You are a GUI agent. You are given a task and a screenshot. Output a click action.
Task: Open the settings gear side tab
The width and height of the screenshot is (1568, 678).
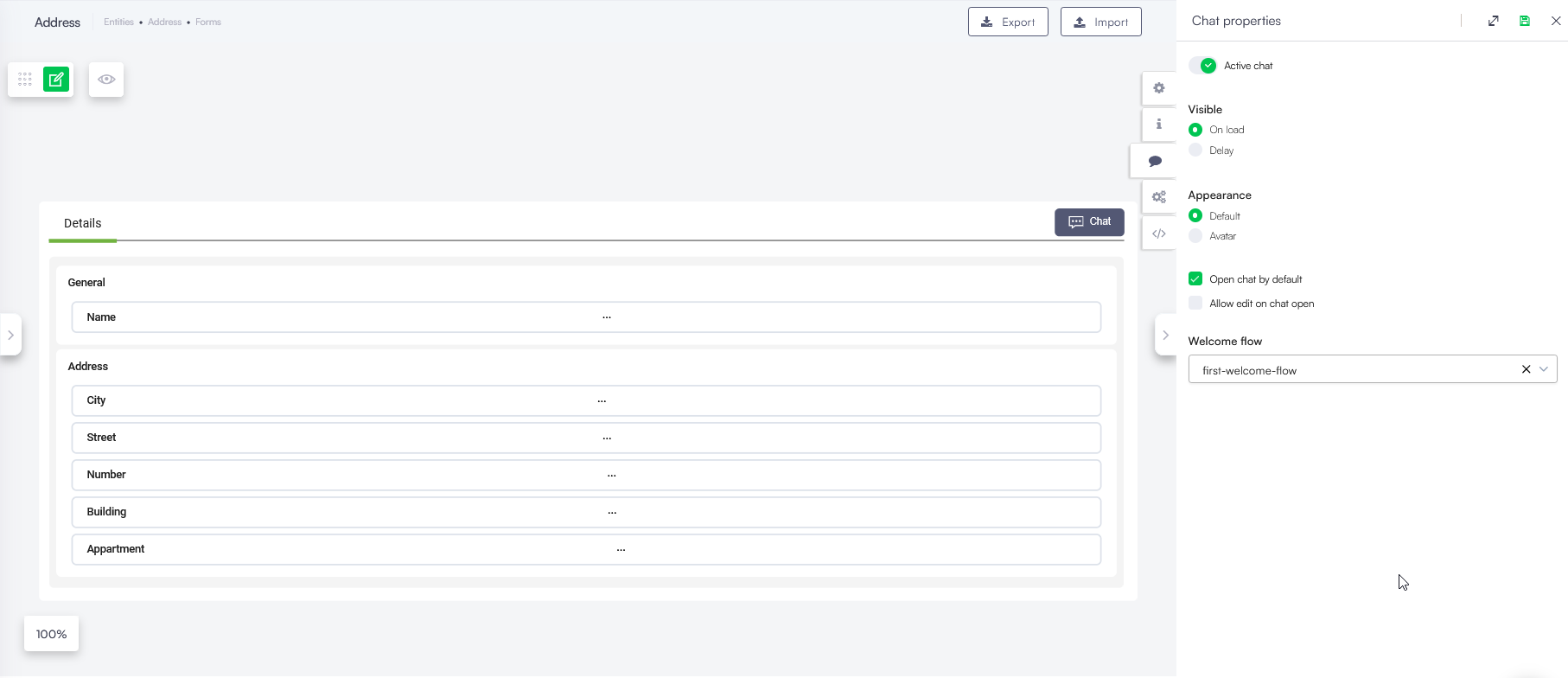[1159, 88]
